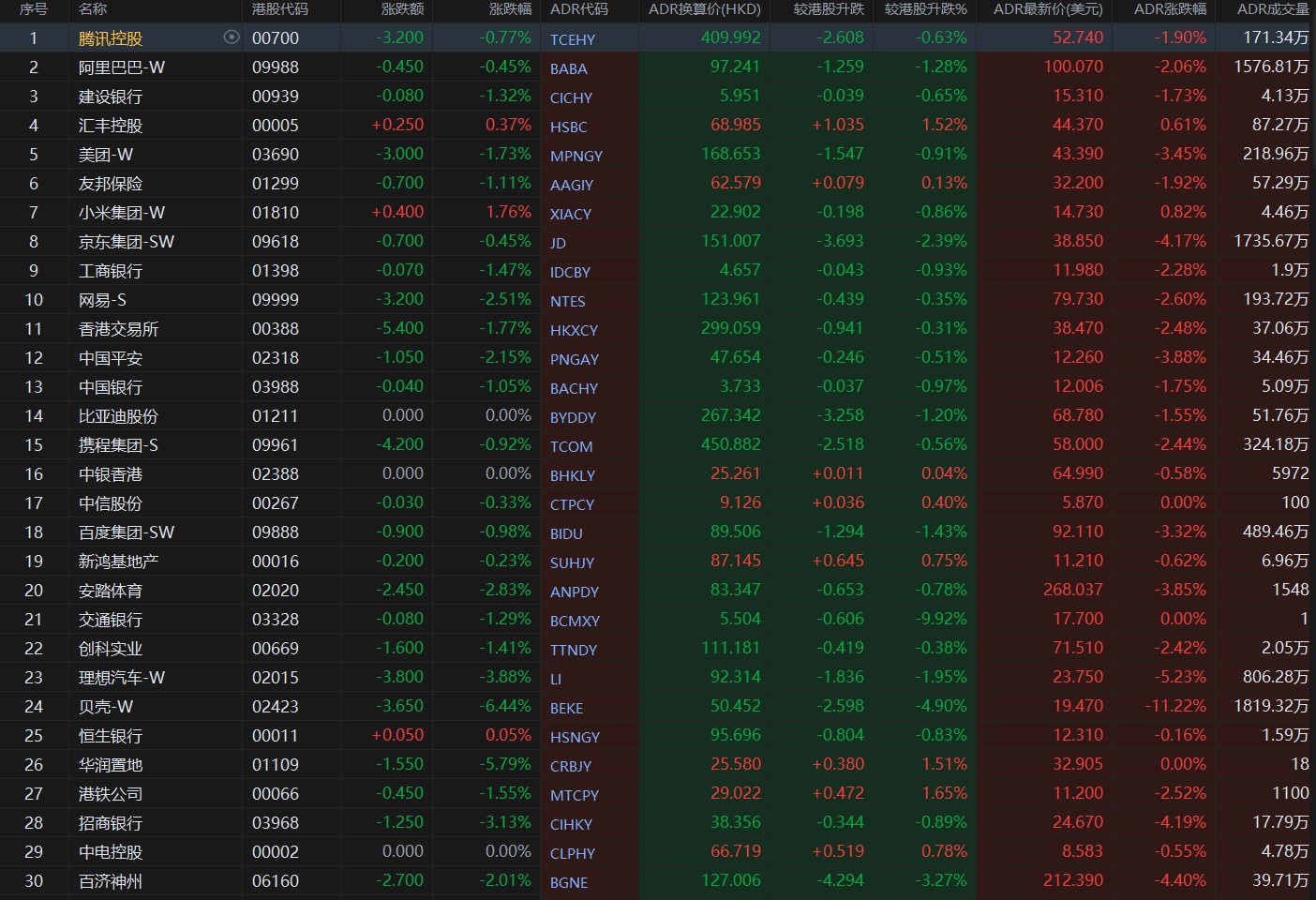Viewport: 1316px width, 900px height.
Task: Click the 较港股升跌% column header
Action: [926, 9]
